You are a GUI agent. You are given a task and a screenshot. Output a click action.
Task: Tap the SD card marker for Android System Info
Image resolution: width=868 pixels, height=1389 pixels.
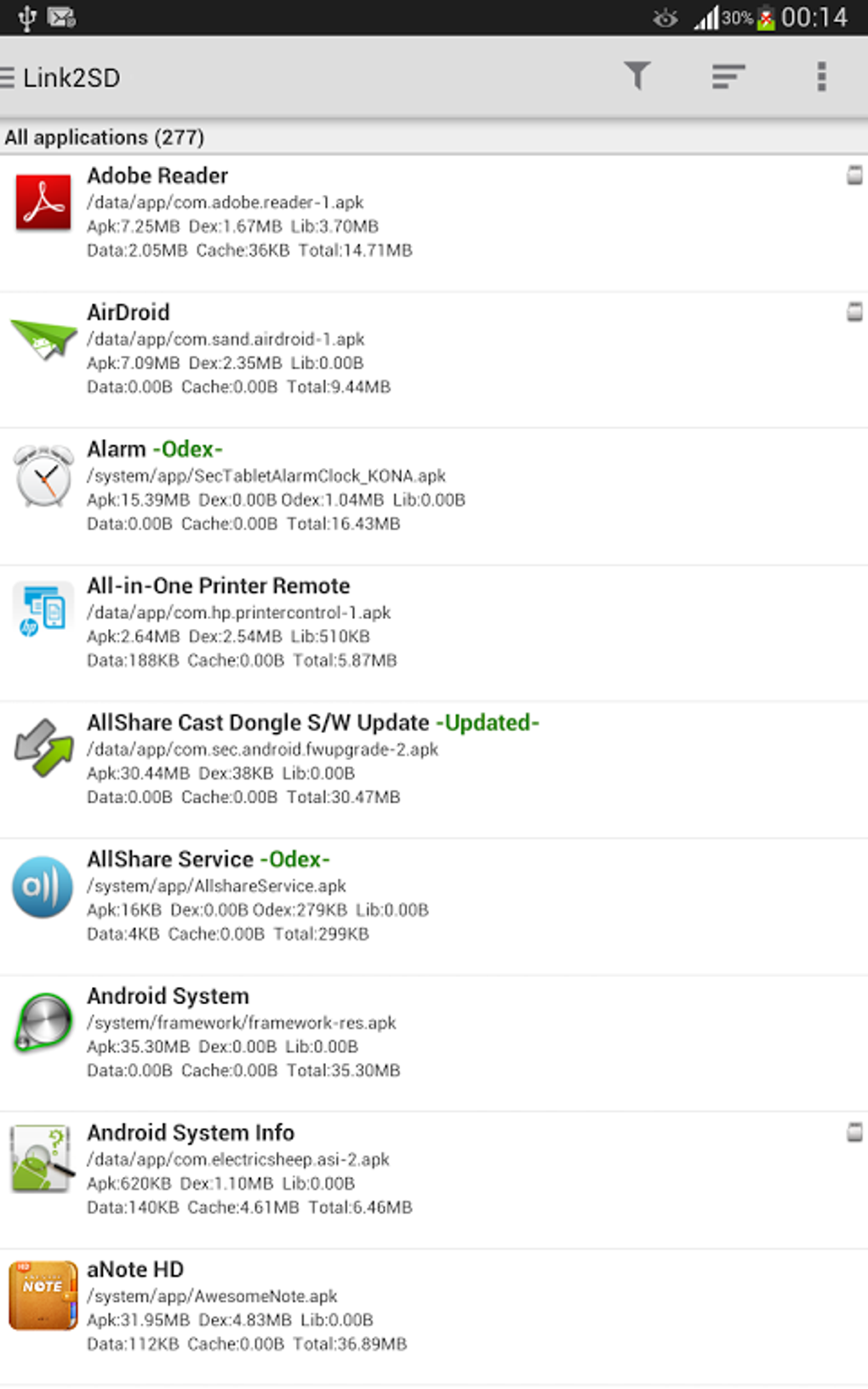(854, 1132)
